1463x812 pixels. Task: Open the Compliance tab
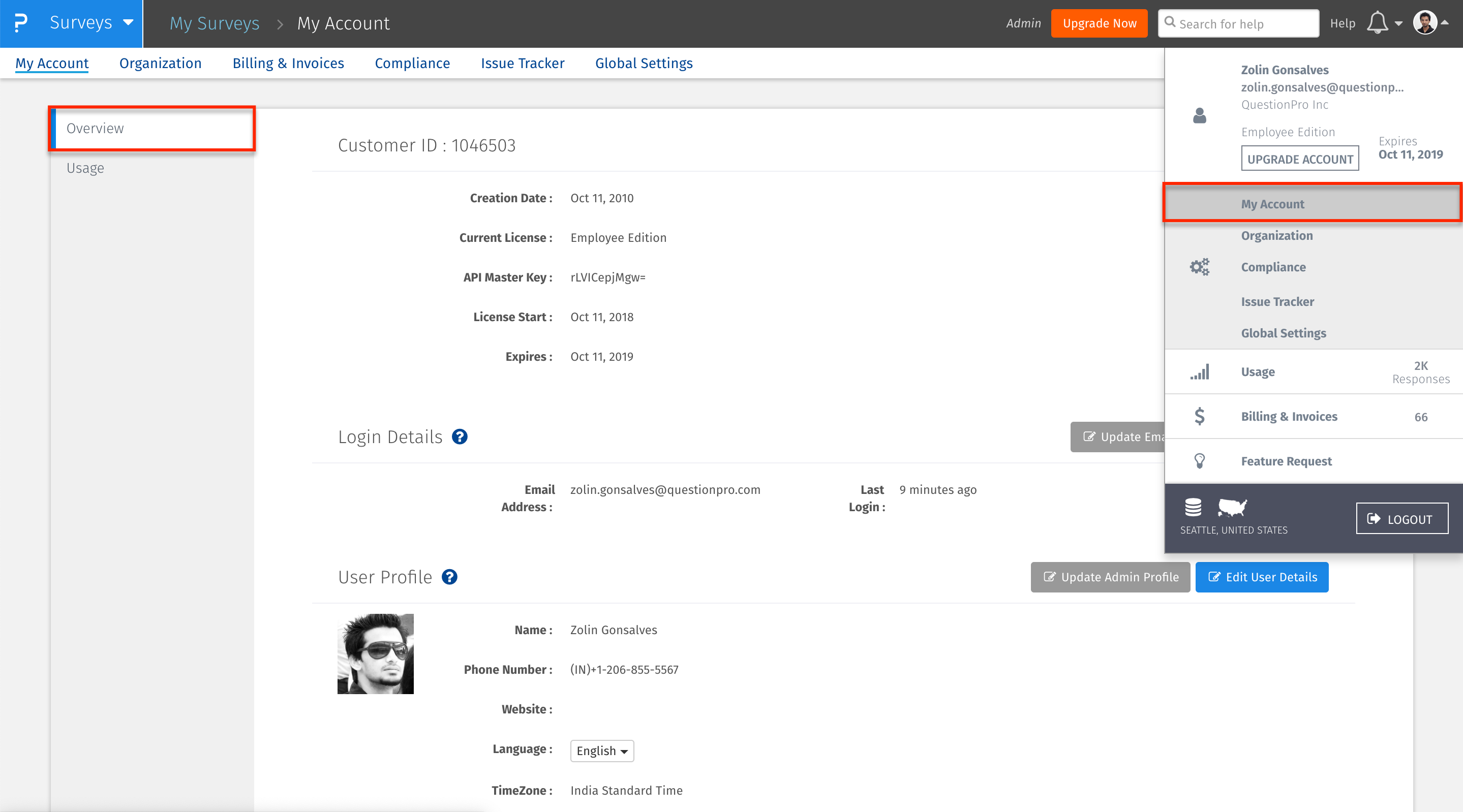tap(412, 63)
